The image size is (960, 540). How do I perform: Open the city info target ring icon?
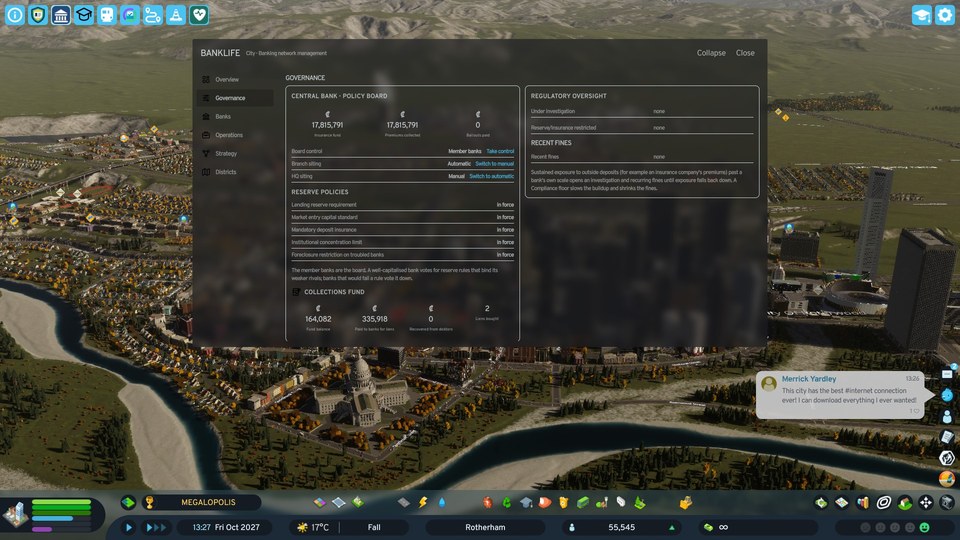coord(883,503)
